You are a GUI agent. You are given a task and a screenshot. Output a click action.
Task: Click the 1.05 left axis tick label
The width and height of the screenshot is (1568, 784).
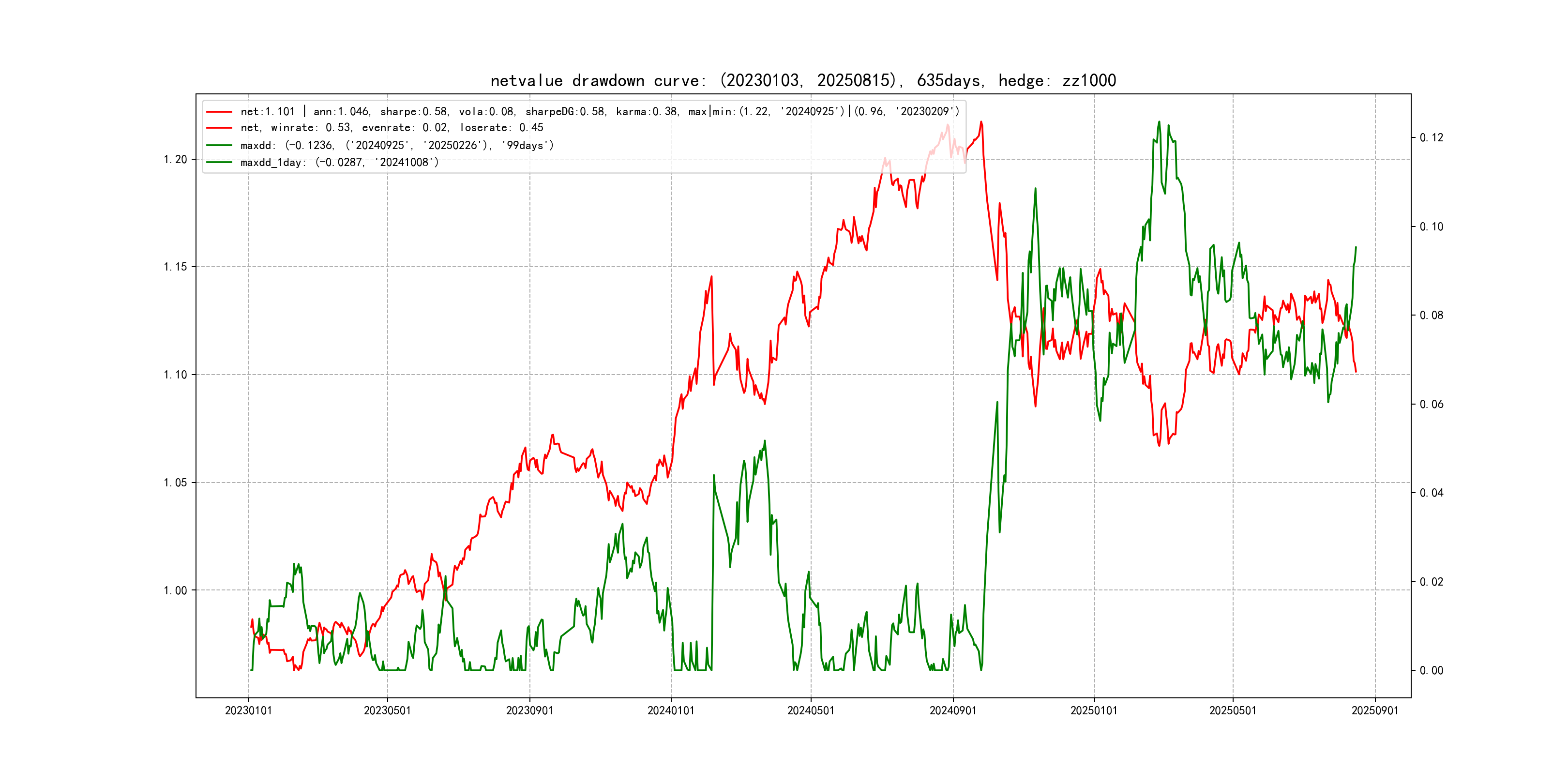(x=175, y=482)
